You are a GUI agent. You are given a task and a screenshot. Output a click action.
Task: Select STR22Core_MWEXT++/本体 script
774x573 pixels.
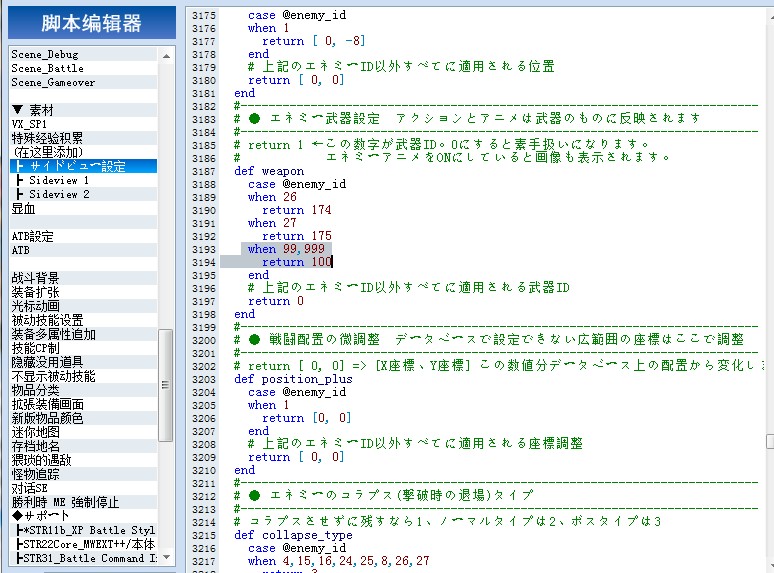pyautogui.click(x=83, y=544)
